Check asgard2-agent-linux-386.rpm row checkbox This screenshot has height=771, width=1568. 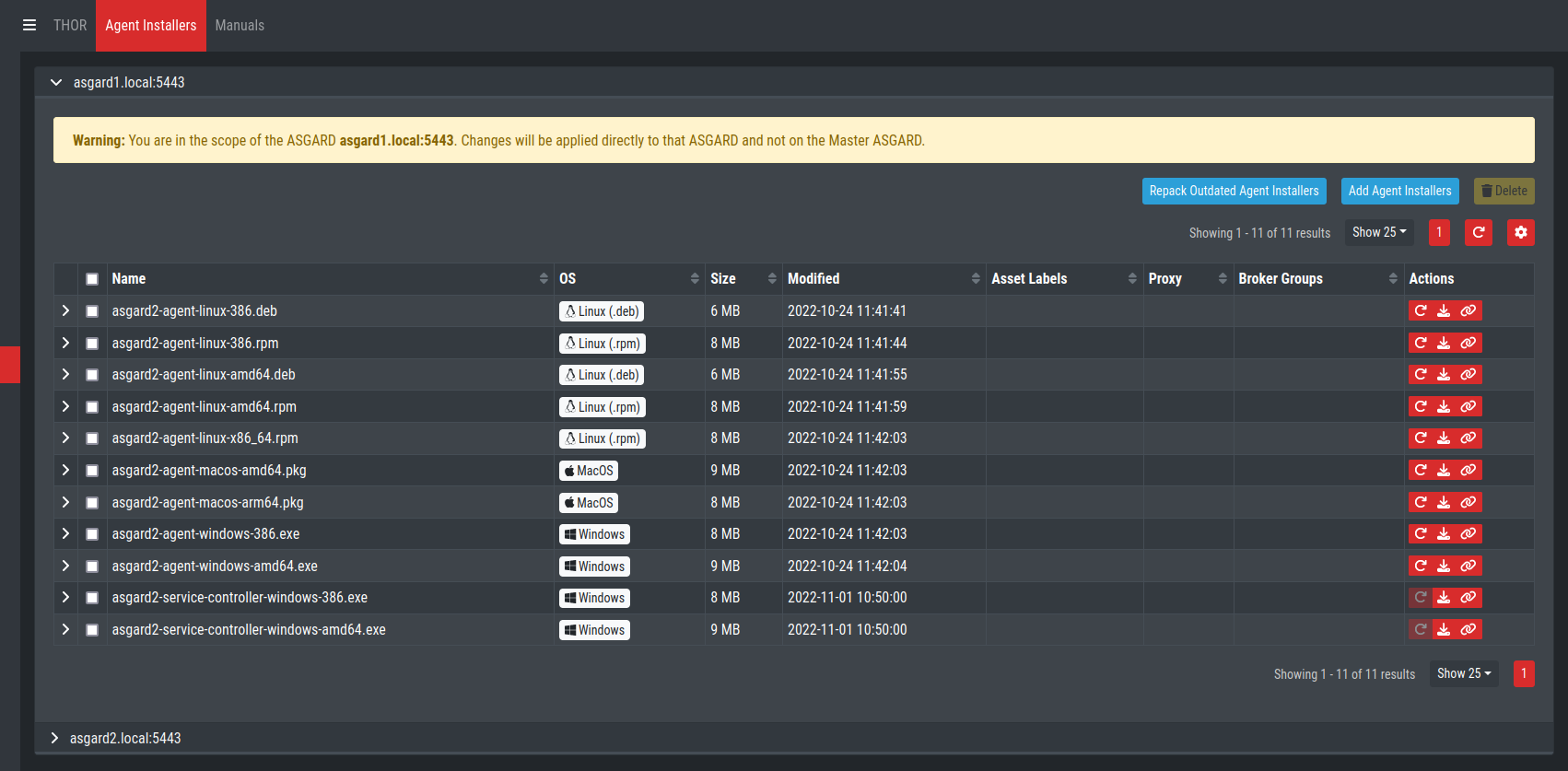click(92, 344)
